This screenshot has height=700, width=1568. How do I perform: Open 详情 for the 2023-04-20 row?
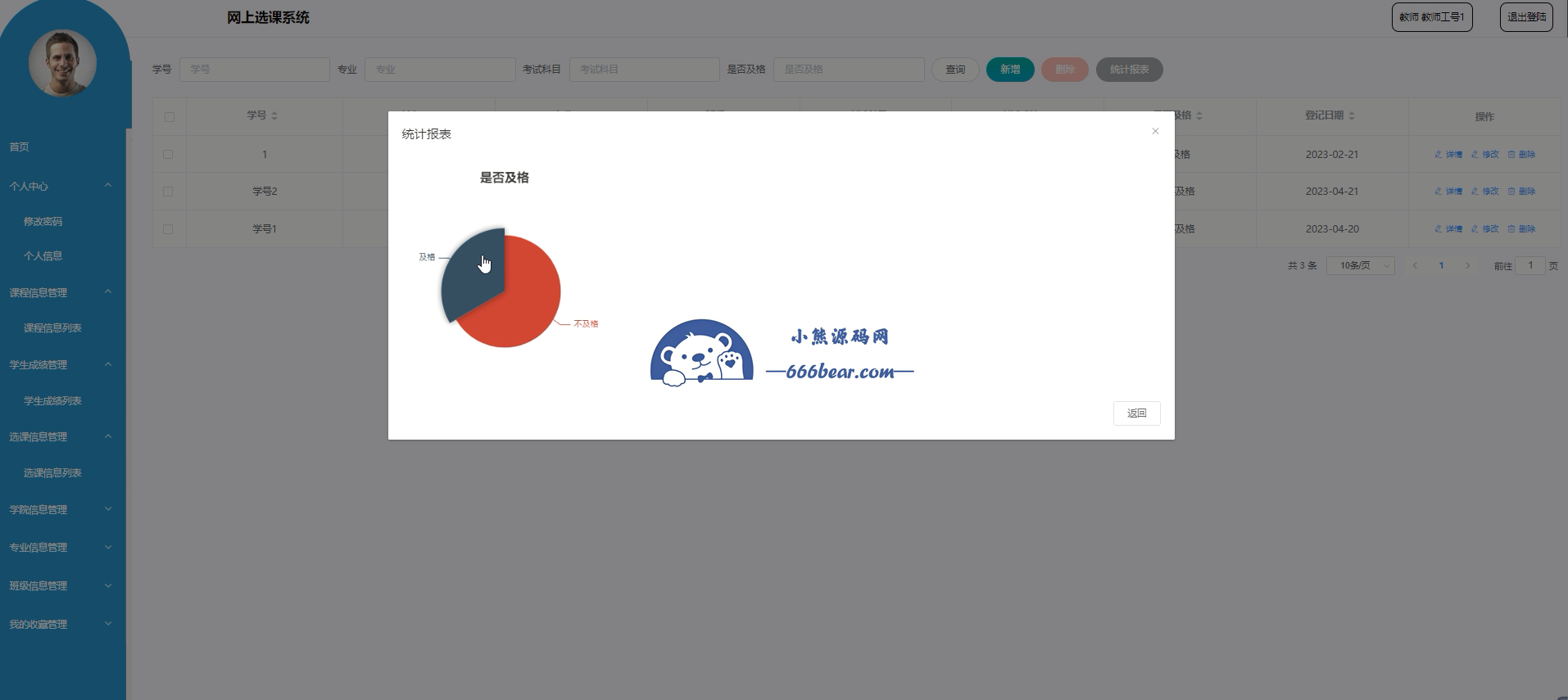coord(1448,229)
